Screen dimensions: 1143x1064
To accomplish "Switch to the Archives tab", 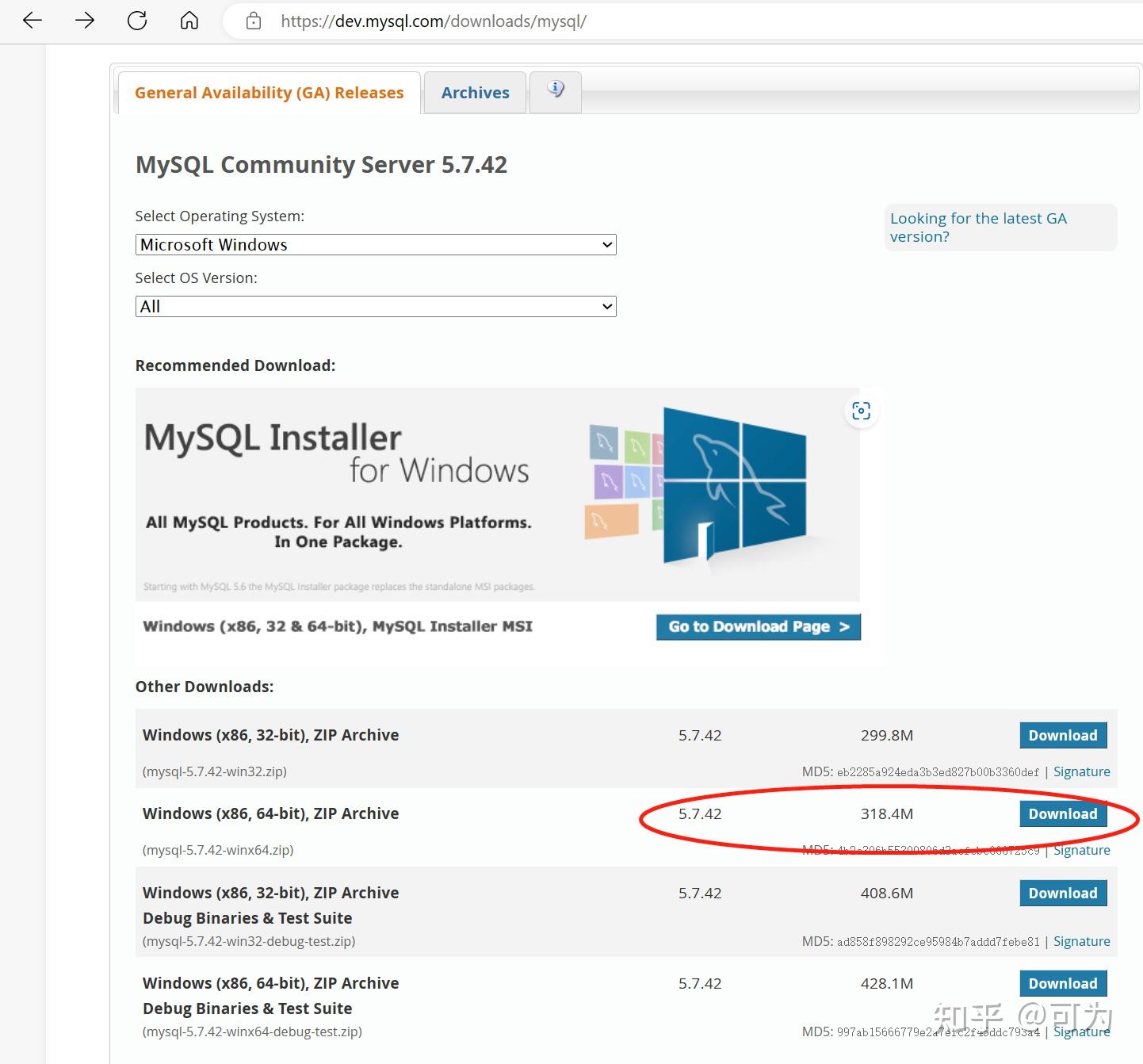I will (x=476, y=93).
